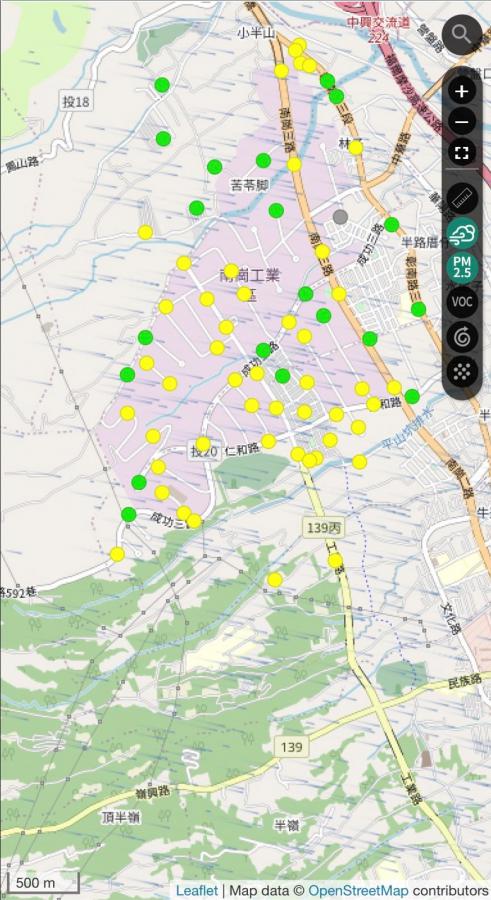This screenshot has height=900, width=491.
Task: Toggle the PM 2.5 layer
Action: [x=462, y=268]
